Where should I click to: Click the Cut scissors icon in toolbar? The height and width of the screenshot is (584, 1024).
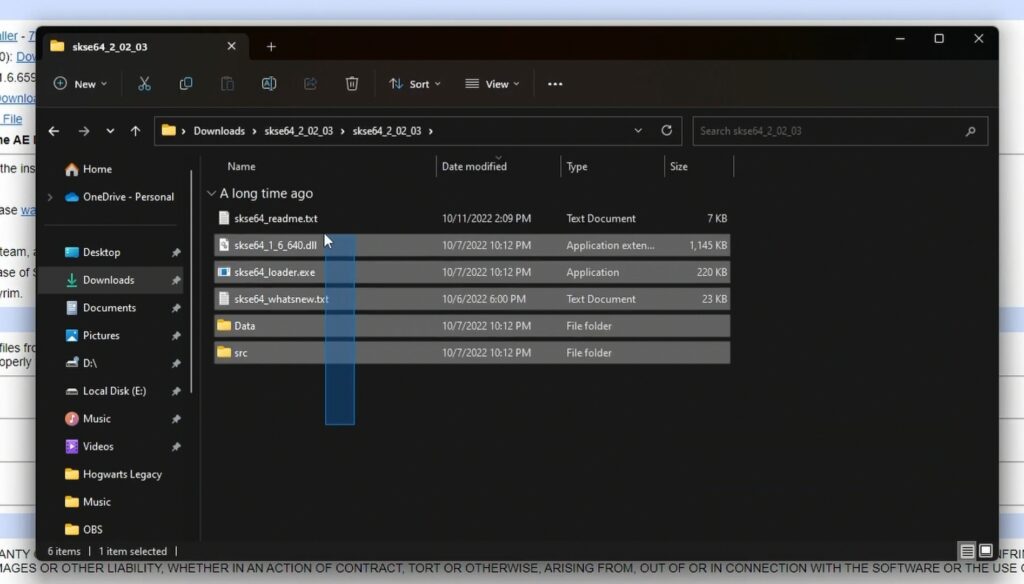(x=144, y=84)
